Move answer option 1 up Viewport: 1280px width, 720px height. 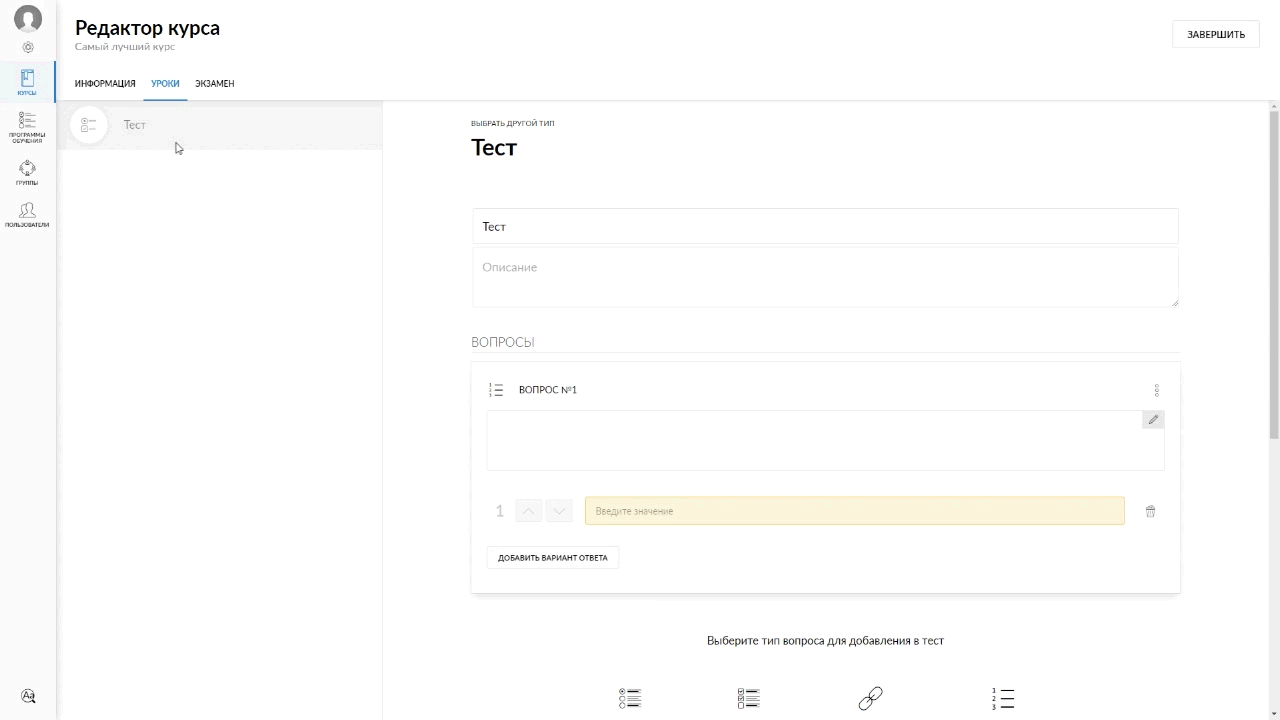pyautogui.click(x=529, y=511)
